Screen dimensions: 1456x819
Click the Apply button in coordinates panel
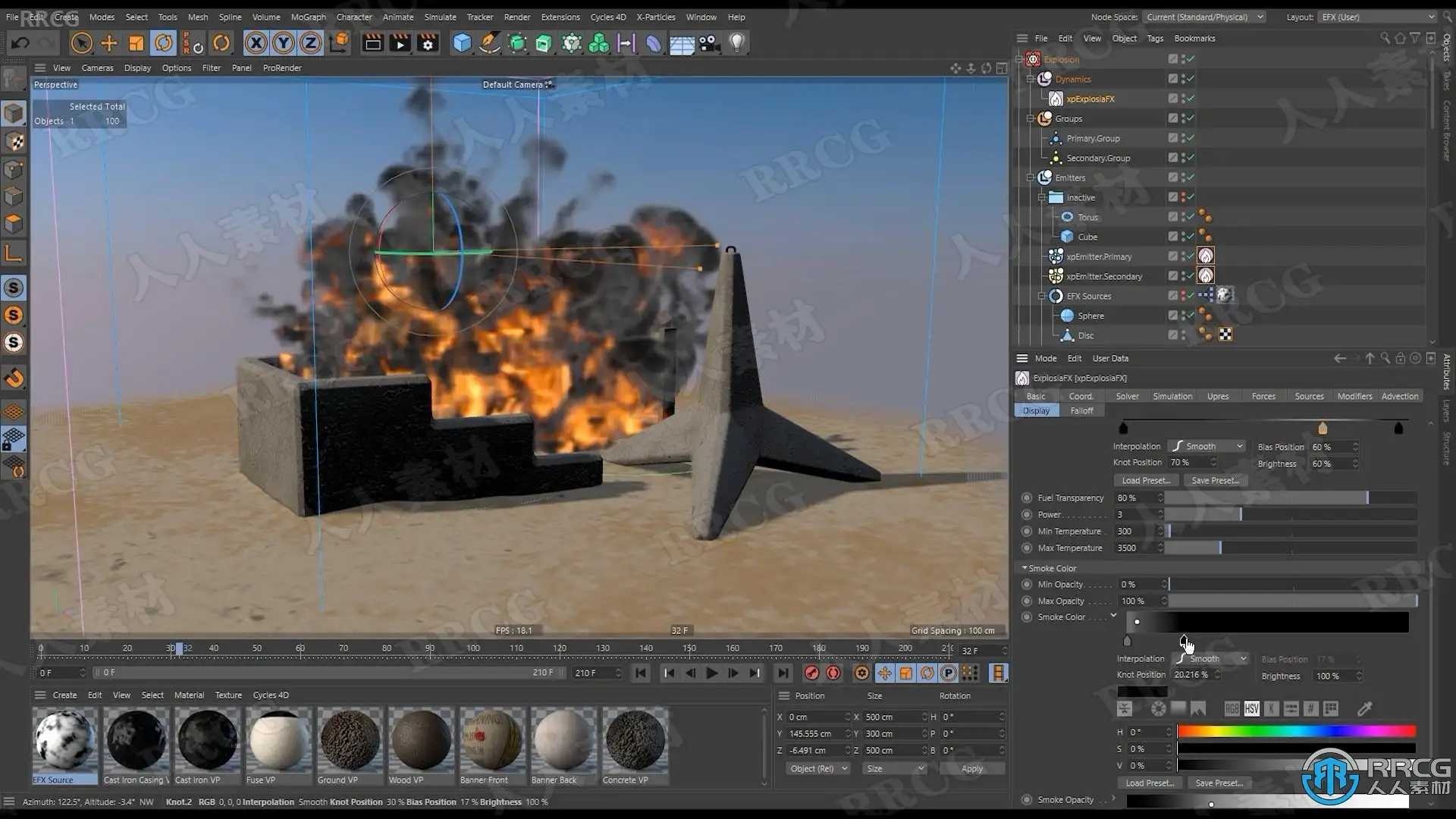pyautogui.click(x=971, y=768)
